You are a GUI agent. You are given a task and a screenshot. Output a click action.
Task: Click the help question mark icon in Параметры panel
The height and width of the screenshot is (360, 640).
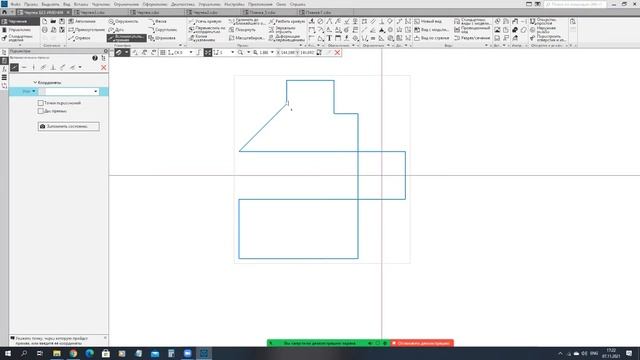95,58
